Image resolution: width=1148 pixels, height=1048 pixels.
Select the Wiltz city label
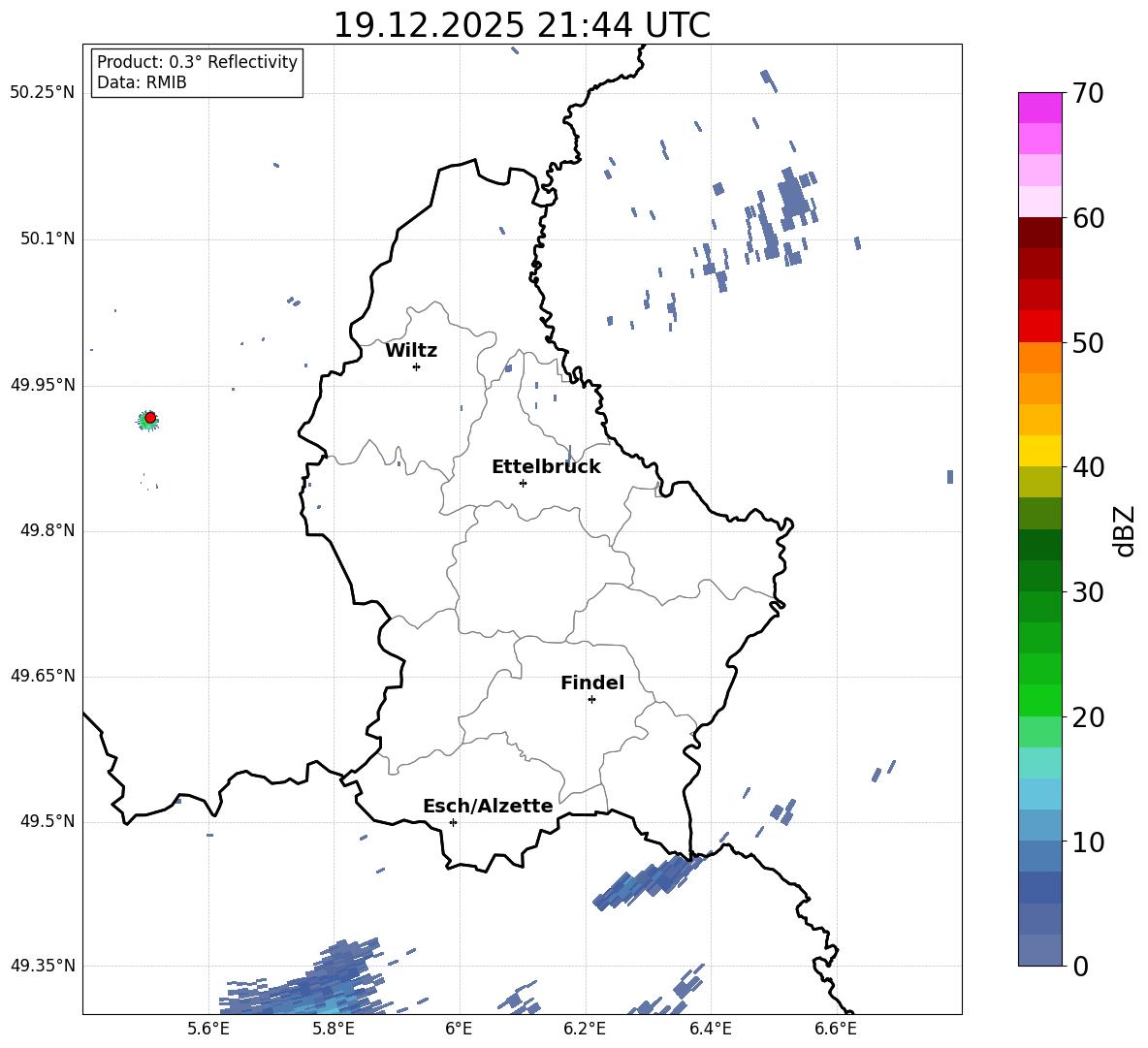[x=411, y=351]
